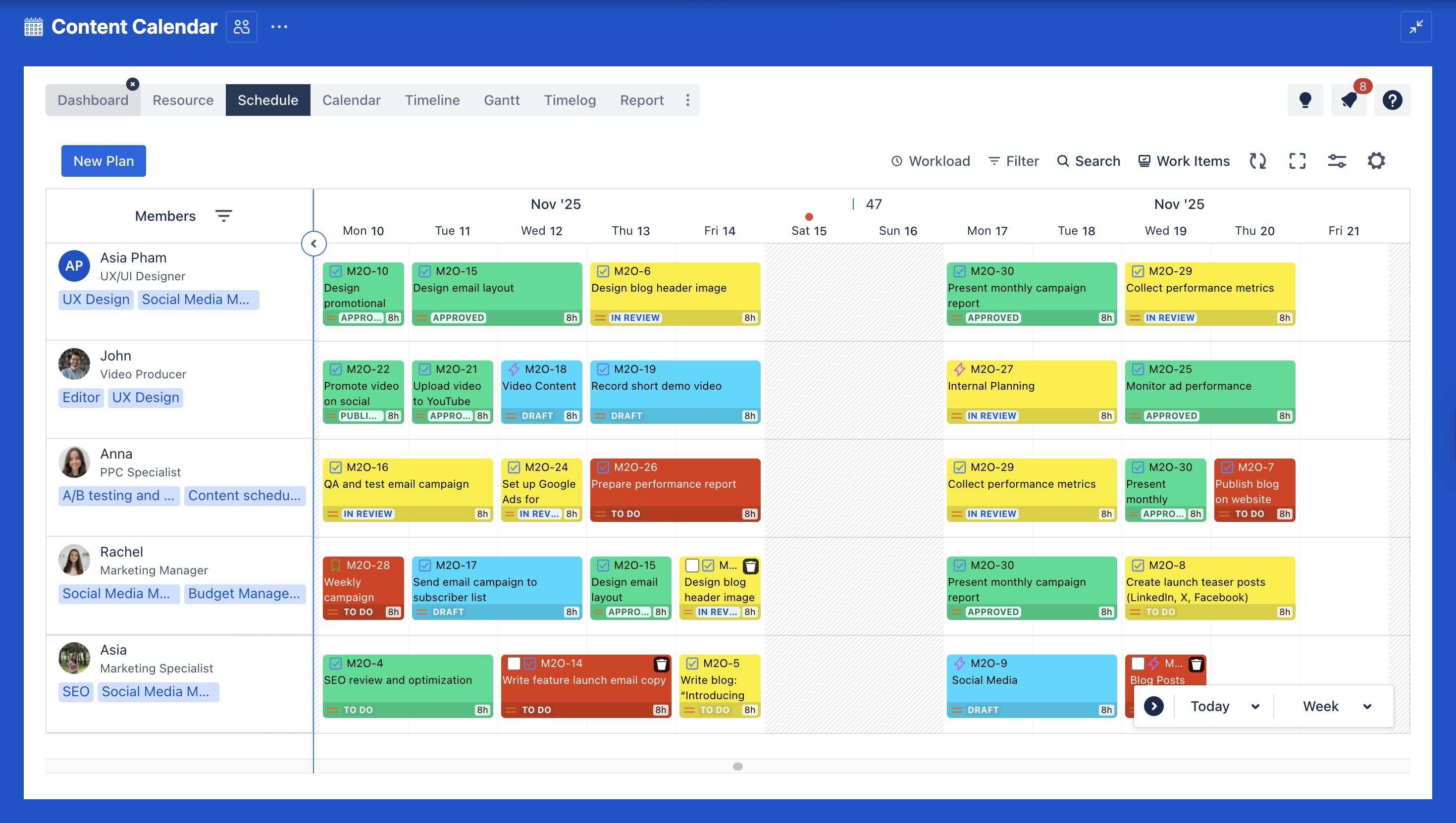Toggle the Workload view
This screenshot has width=1456, height=823.
(x=931, y=161)
